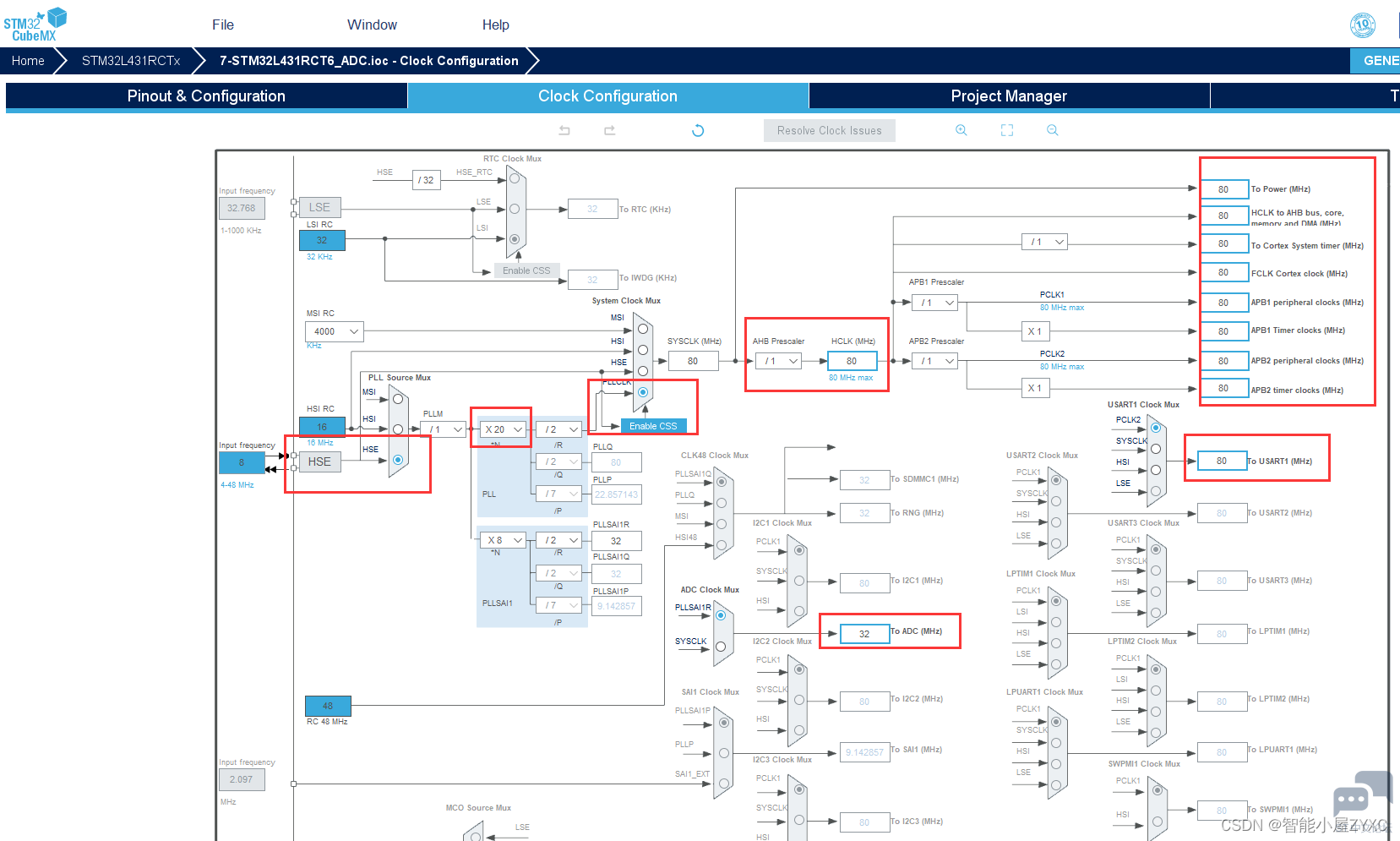
Task: Open the PLL /R divider dropdown
Action: point(559,429)
